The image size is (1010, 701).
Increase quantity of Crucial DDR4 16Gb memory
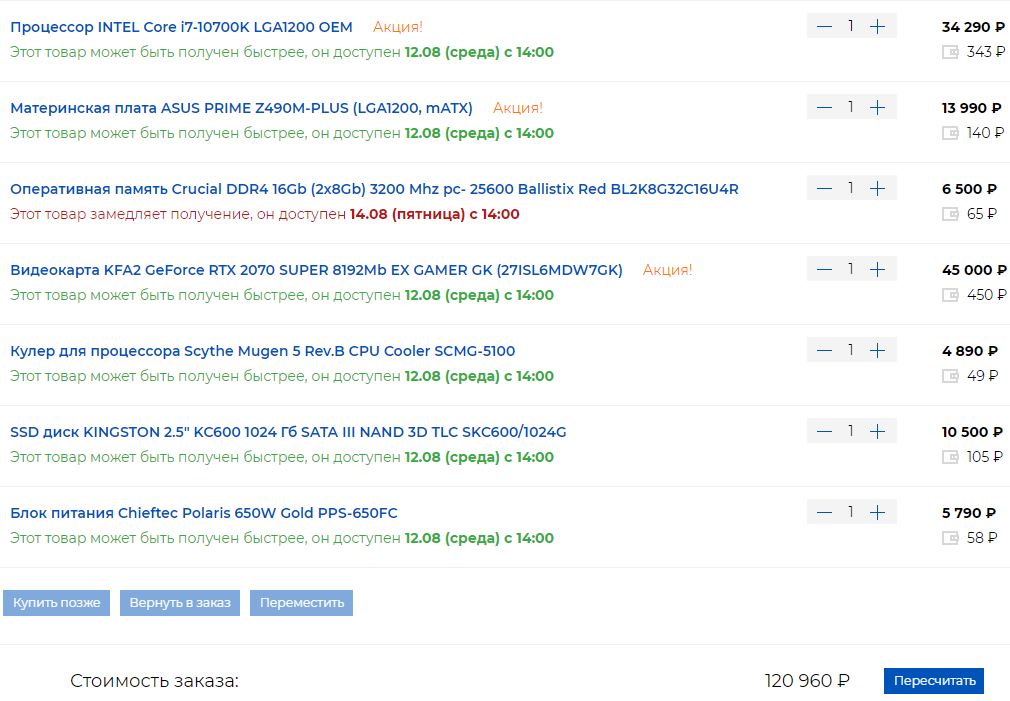click(877, 188)
